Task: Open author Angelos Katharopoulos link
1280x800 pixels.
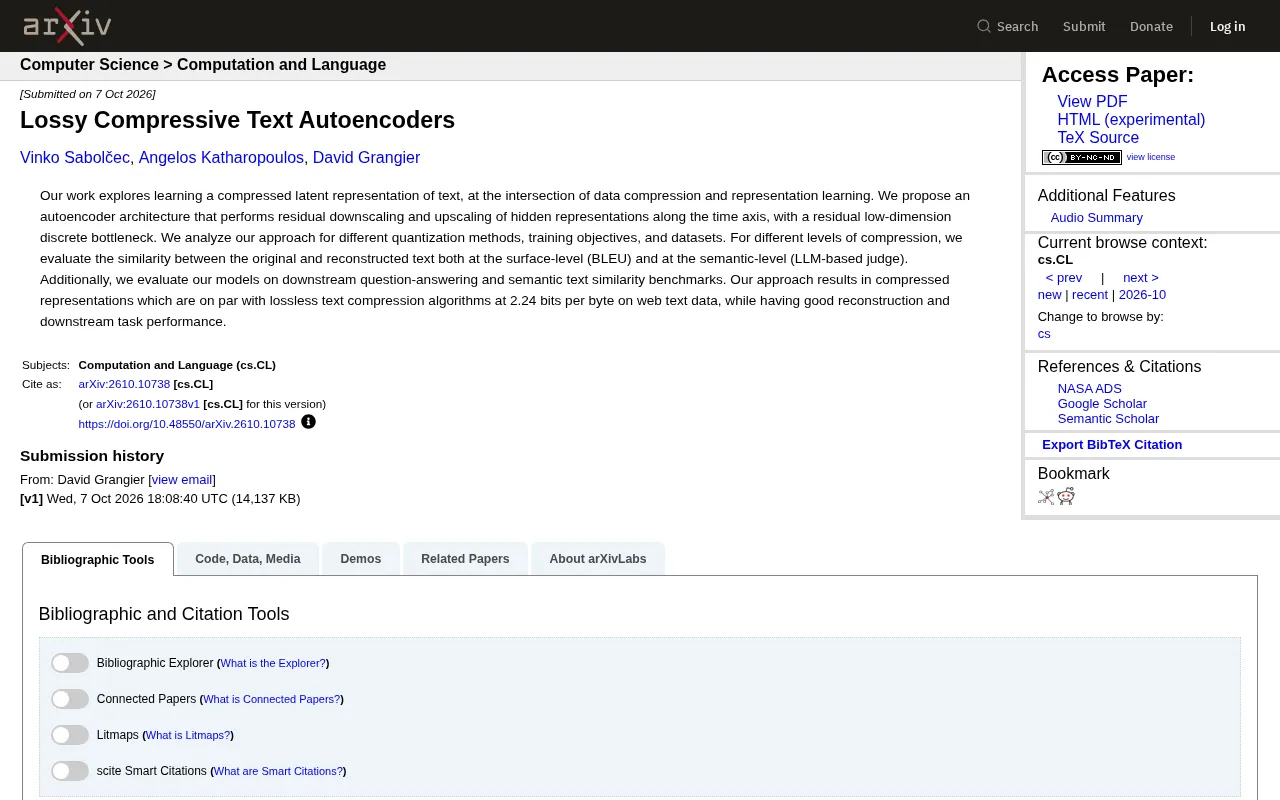Action: tap(221, 158)
